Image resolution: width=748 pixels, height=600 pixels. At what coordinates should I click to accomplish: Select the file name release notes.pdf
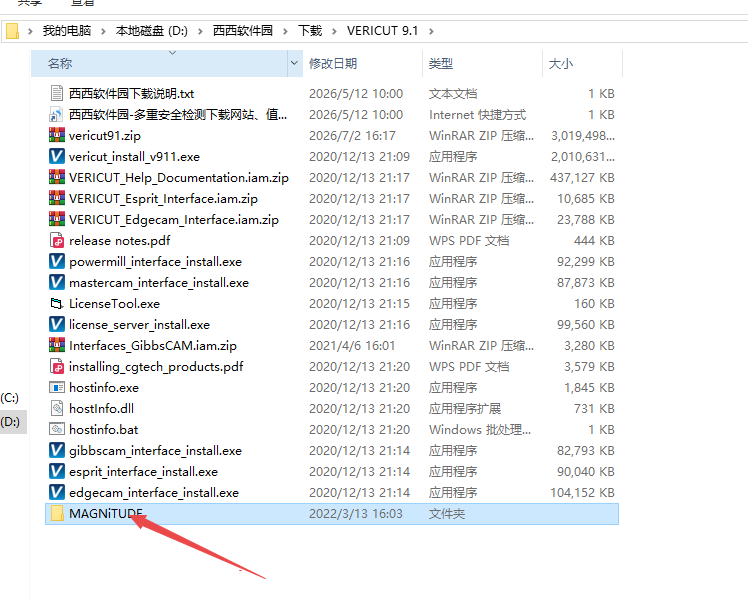point(120,241)
